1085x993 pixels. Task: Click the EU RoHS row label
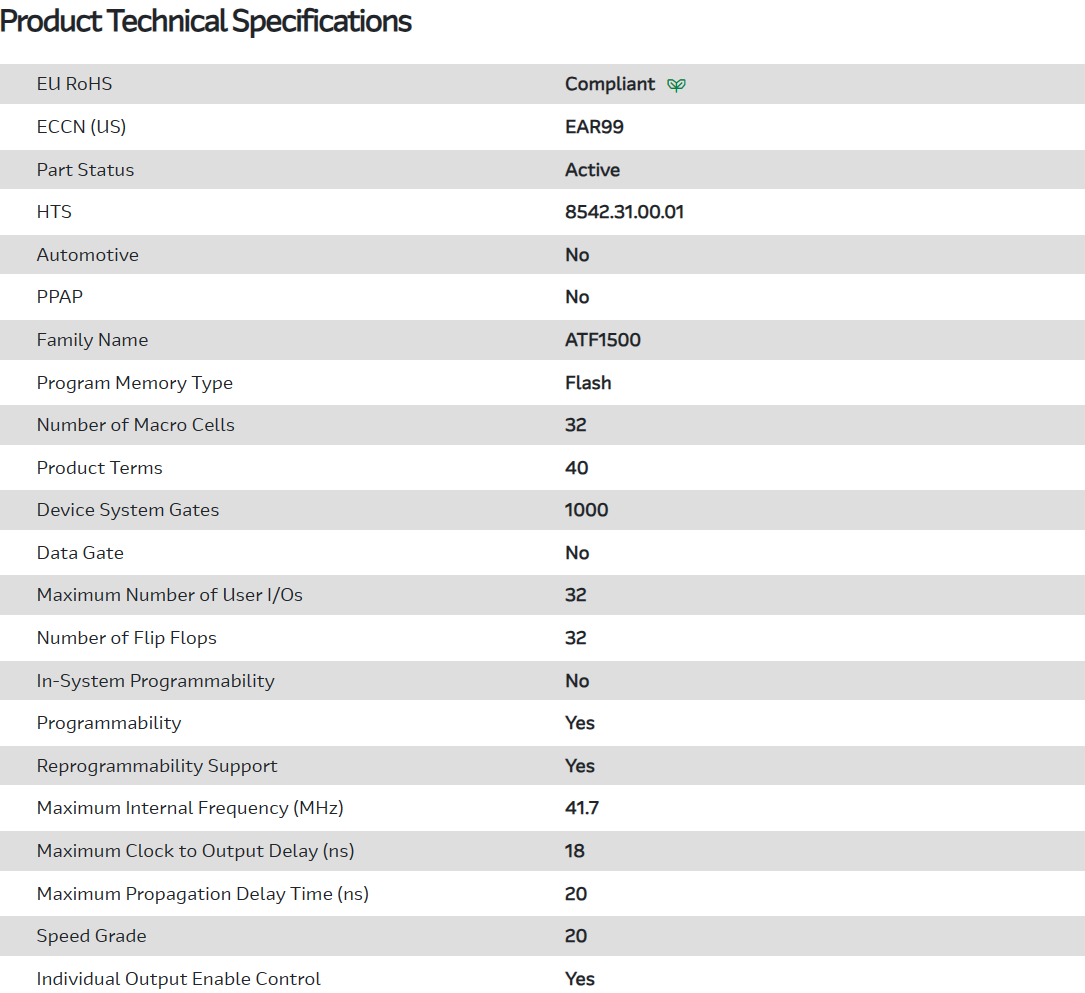[x=74, y=84]
